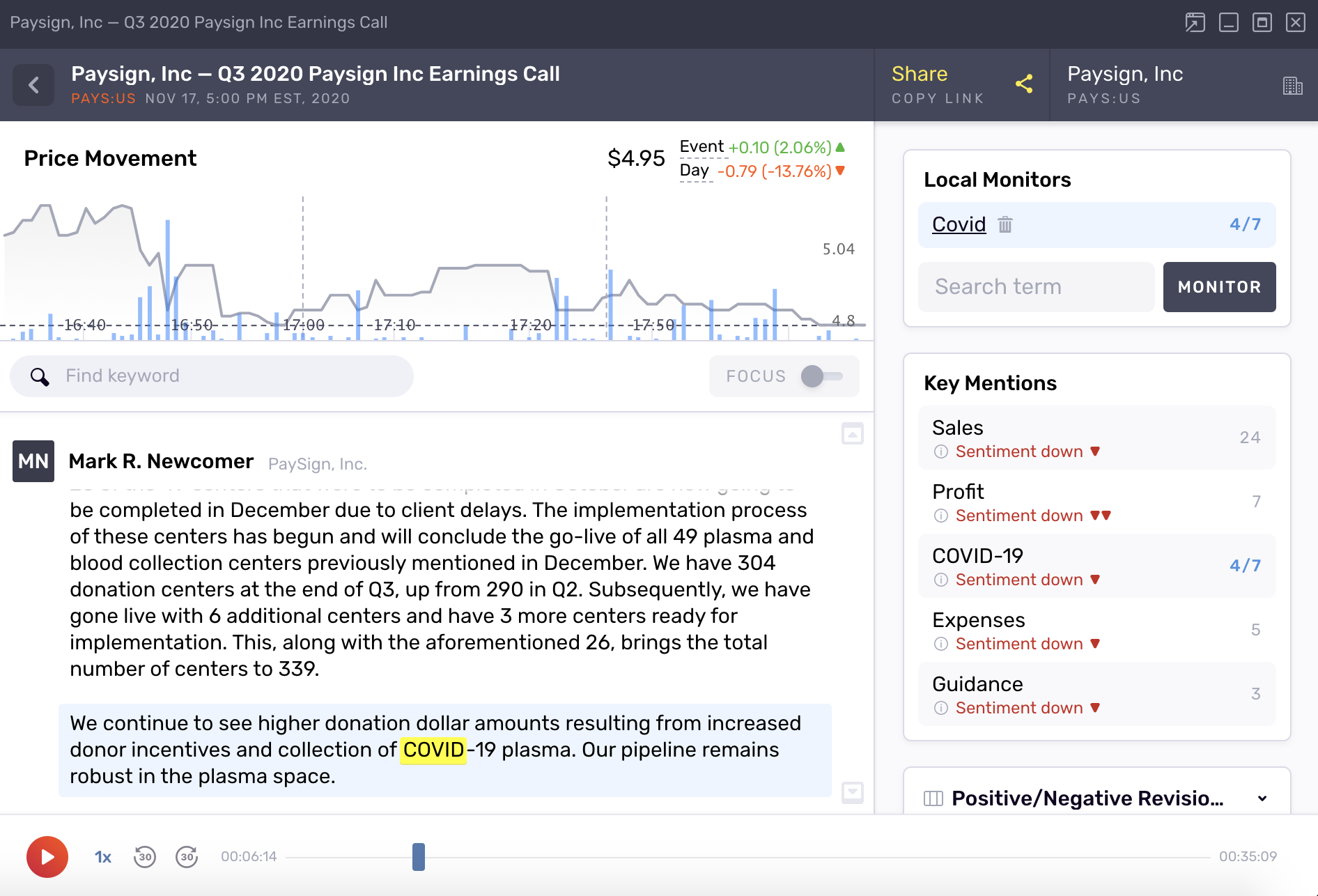Screen dimensions: 1318x896
Task: Click the 17:33 dashed marker line on chart
Action: (607, 268)
